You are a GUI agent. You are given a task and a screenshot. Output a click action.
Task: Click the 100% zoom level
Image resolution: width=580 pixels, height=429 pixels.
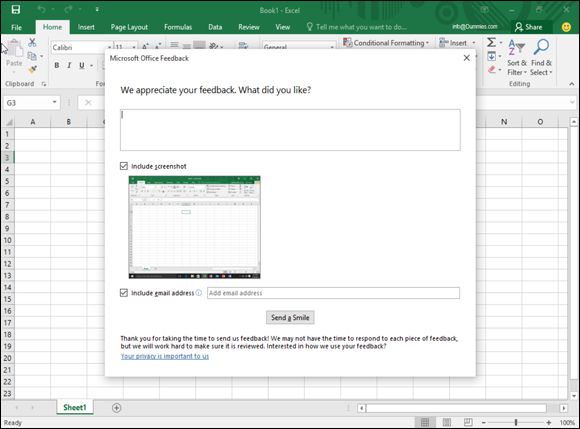(567, 422)
